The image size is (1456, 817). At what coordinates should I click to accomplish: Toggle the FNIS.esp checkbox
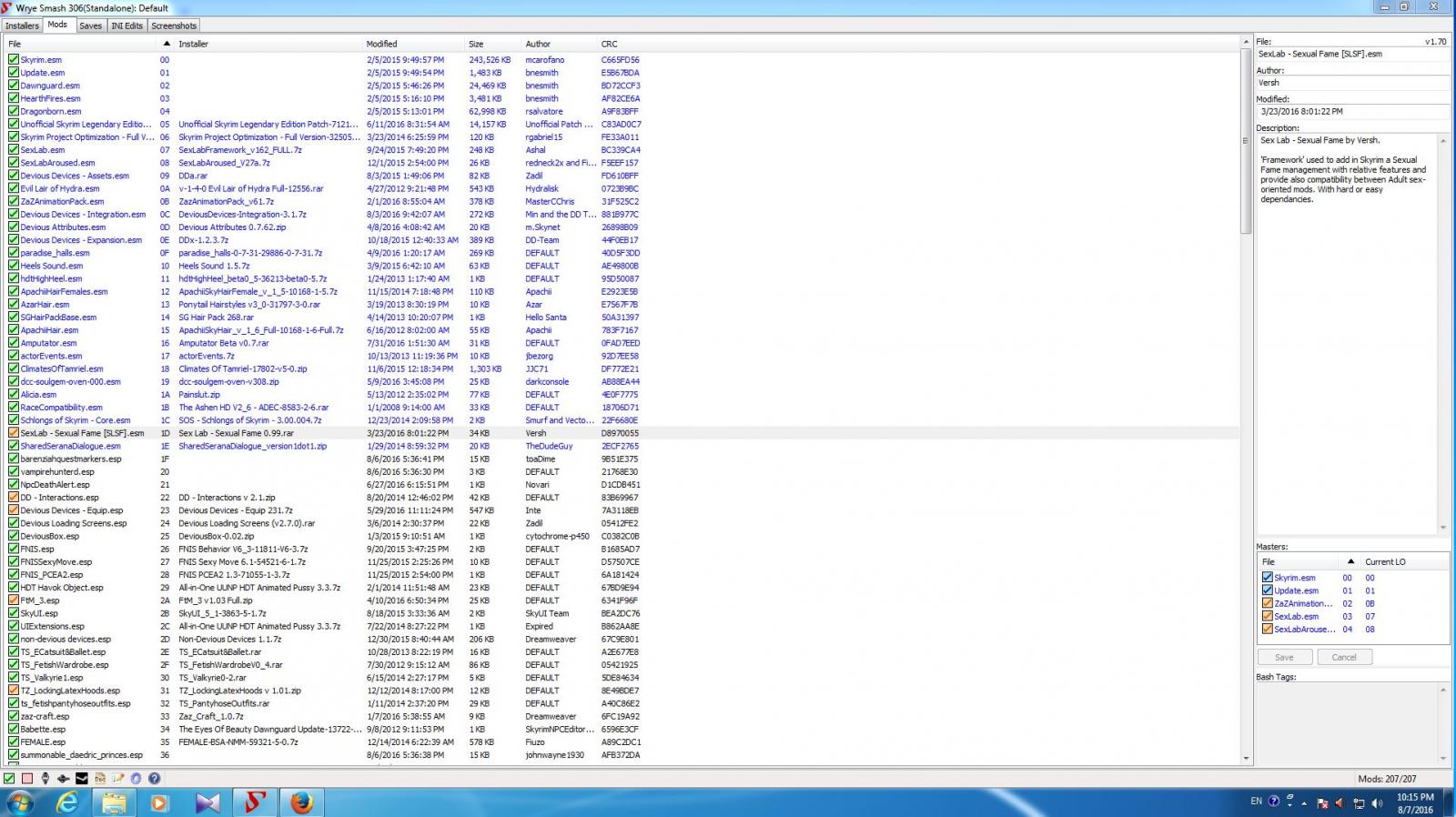point(14,549)
